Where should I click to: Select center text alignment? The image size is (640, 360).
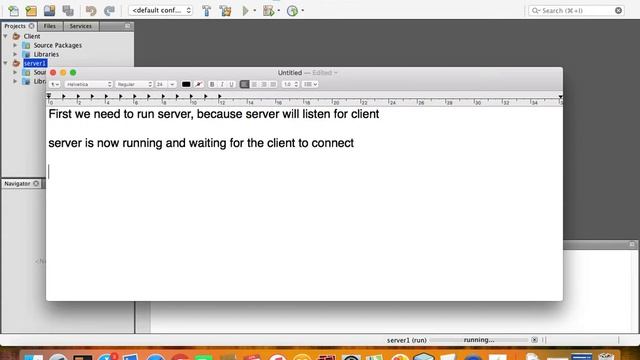[254, 84]
